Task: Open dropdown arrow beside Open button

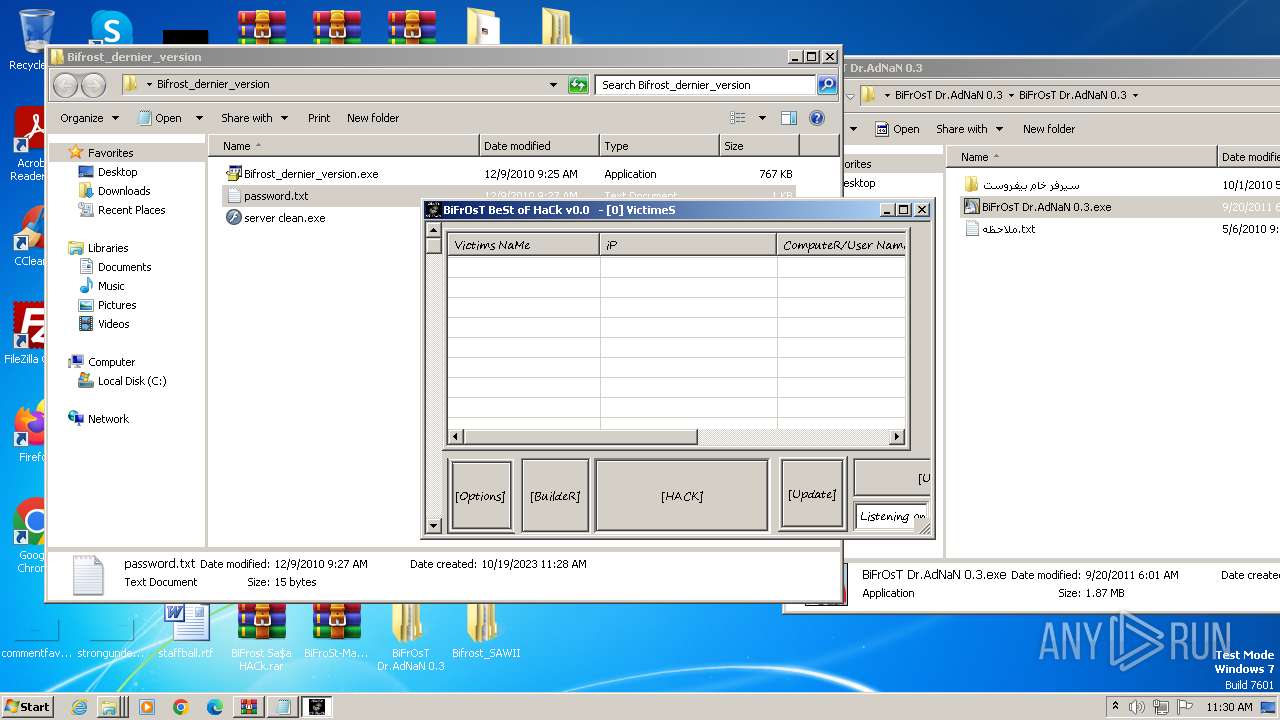Action: pos(199,118)
